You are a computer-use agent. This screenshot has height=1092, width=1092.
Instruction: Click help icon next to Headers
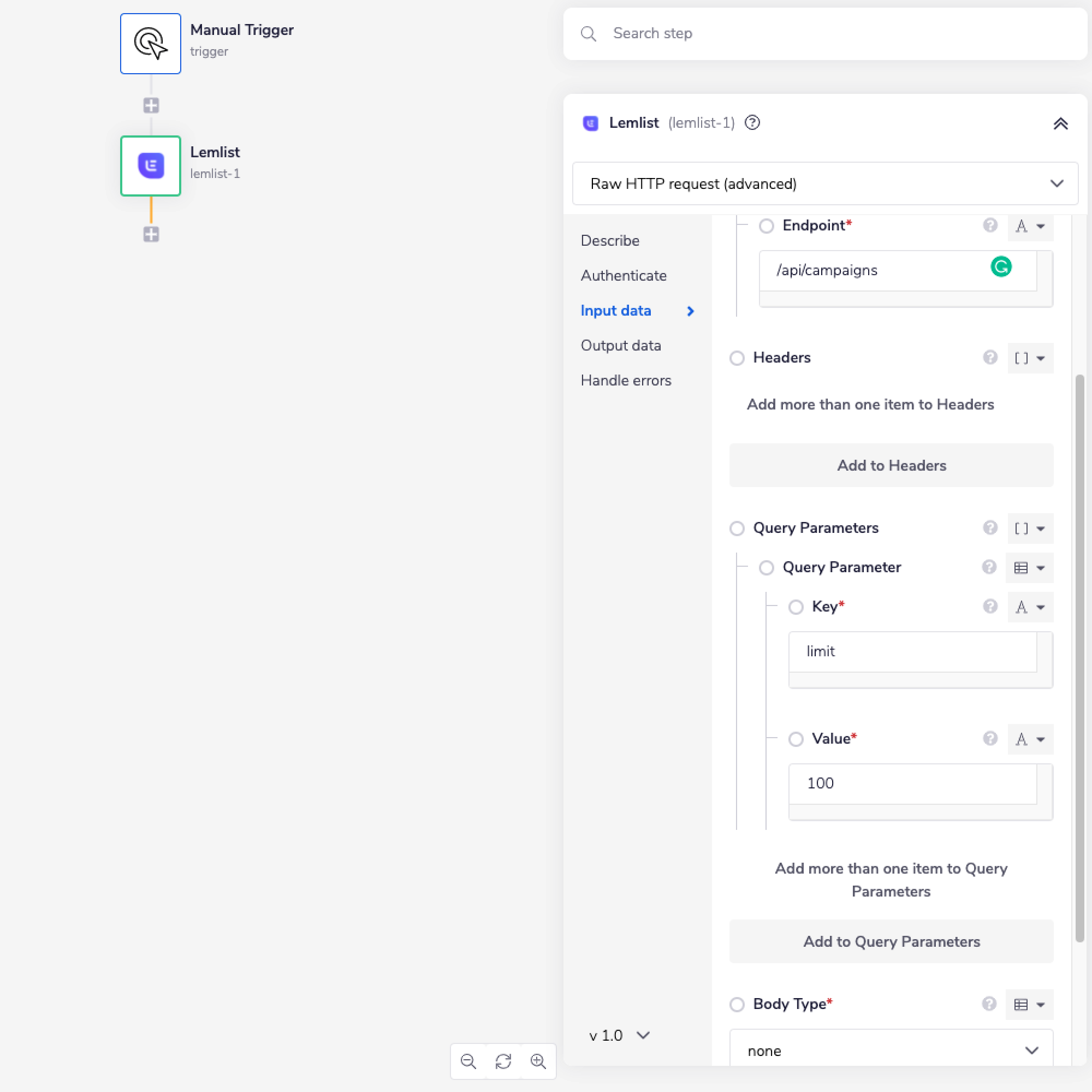pyautogui.click(x=990, y=357)
